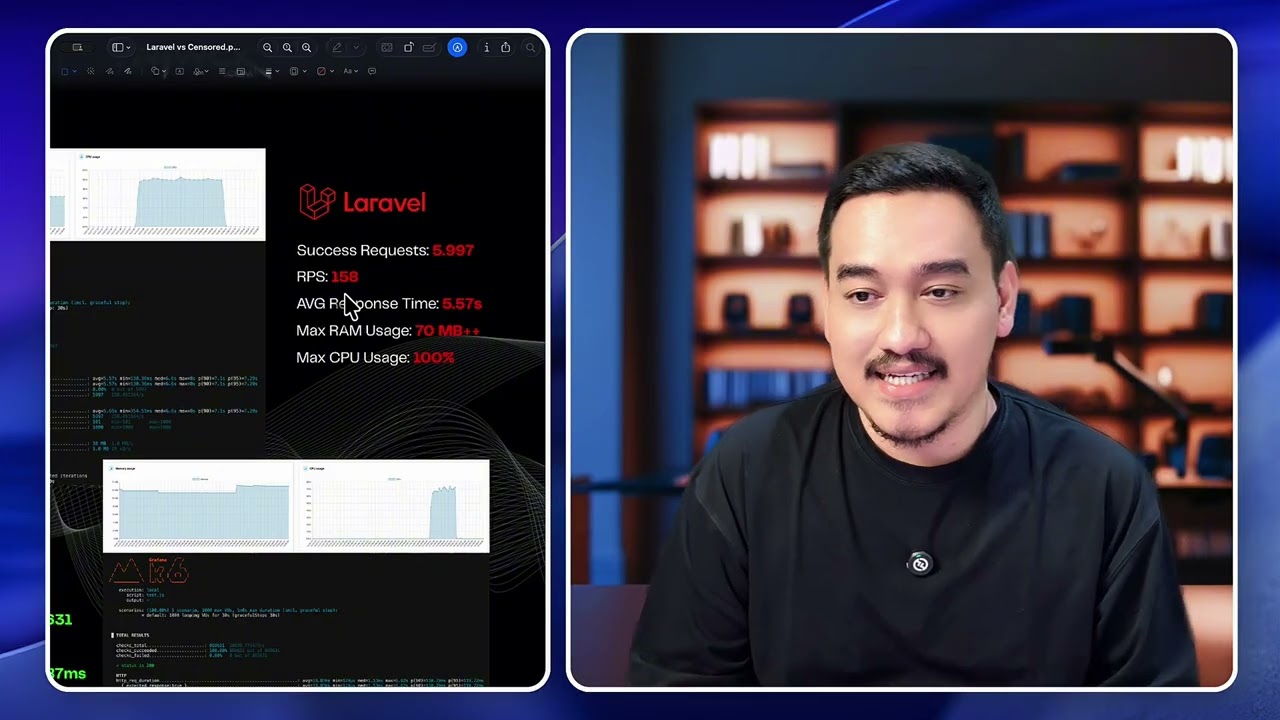Image resolution: width=1280 pixels, height=720 pixels.
Task: Click the zoom out magnifier
Action: pyautogui.click(x=267, y=47)
